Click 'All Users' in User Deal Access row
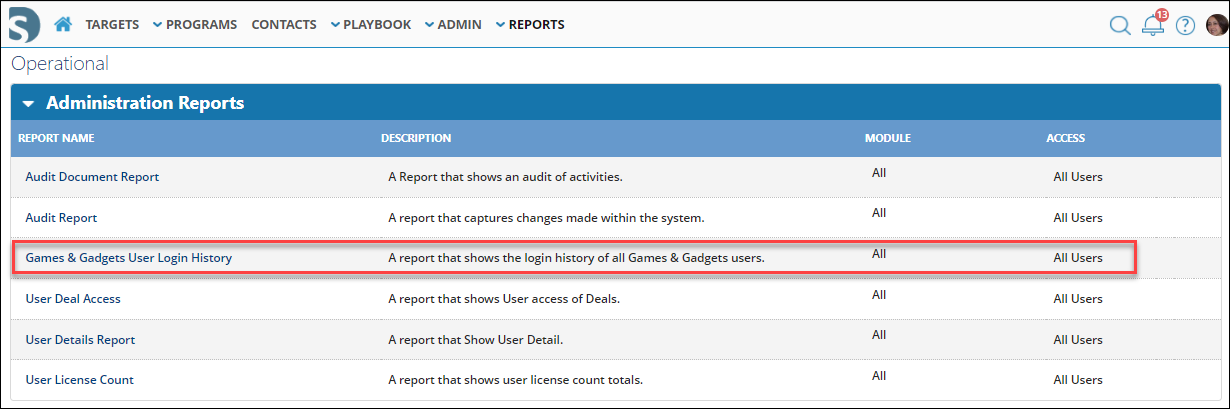 [1078, 299]
